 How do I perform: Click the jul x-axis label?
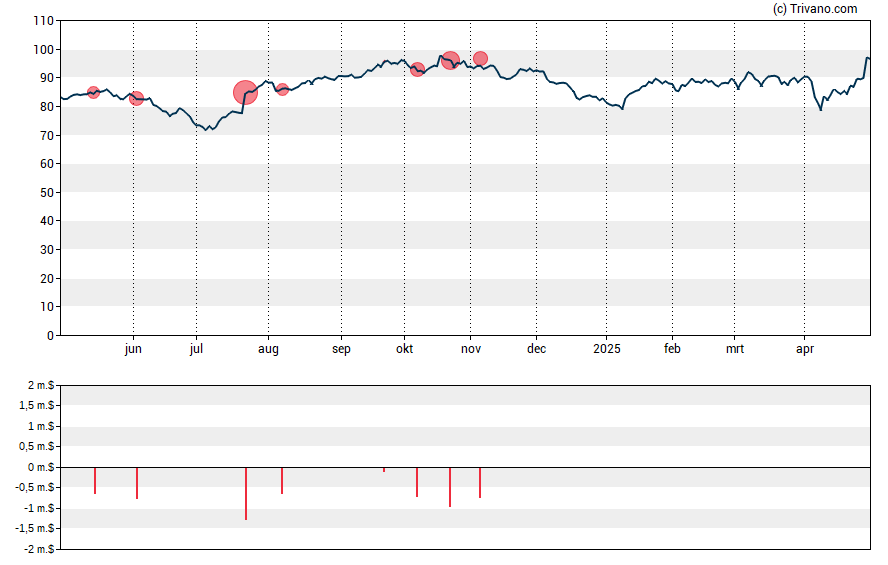click(197, 349)
